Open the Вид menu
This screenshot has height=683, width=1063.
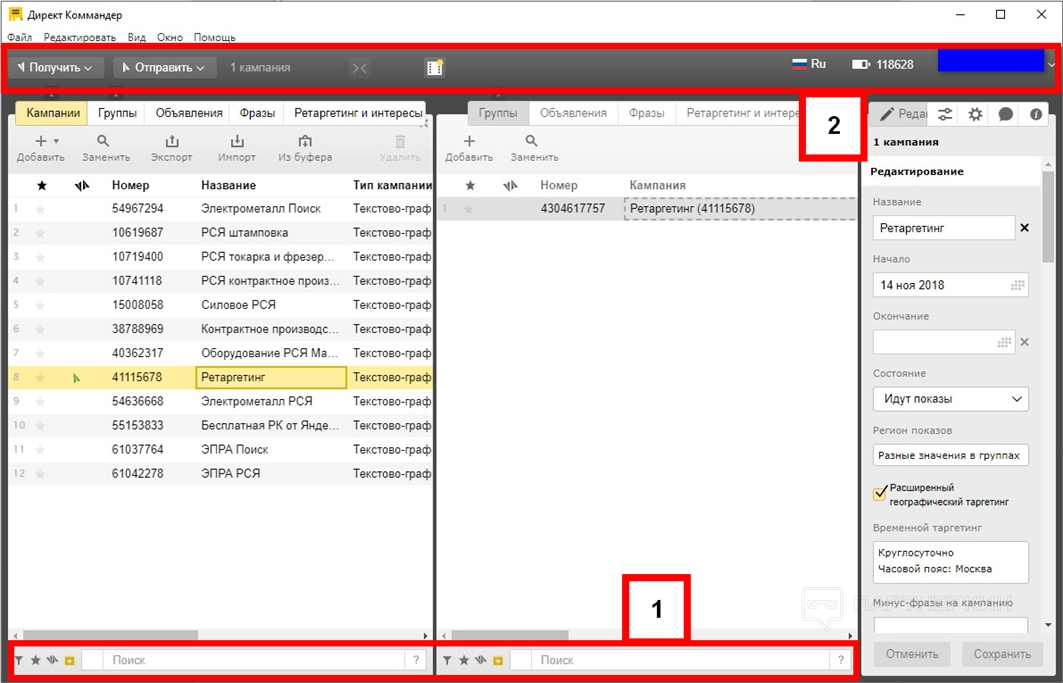[136, 37]
